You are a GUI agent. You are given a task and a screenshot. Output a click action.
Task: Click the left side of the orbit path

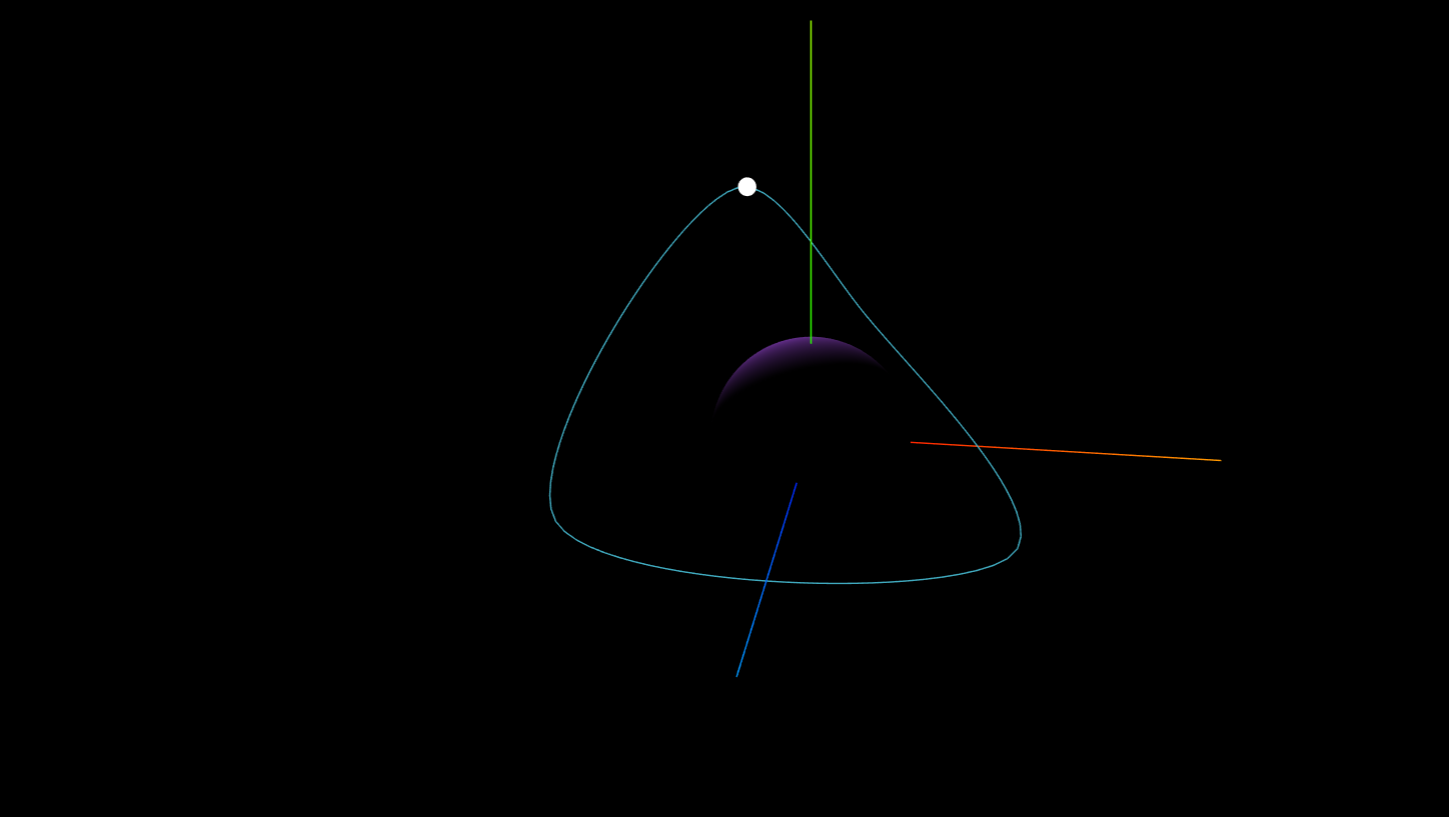552,500
